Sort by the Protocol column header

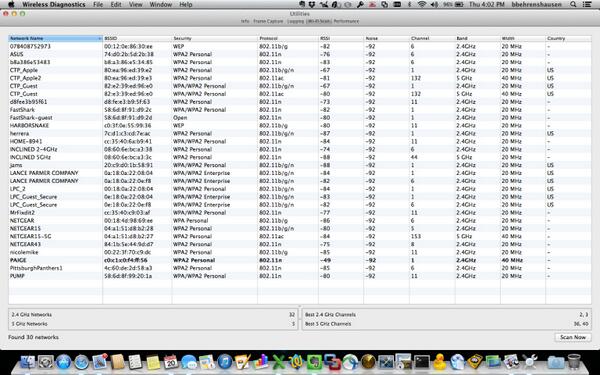coord(288,39)
